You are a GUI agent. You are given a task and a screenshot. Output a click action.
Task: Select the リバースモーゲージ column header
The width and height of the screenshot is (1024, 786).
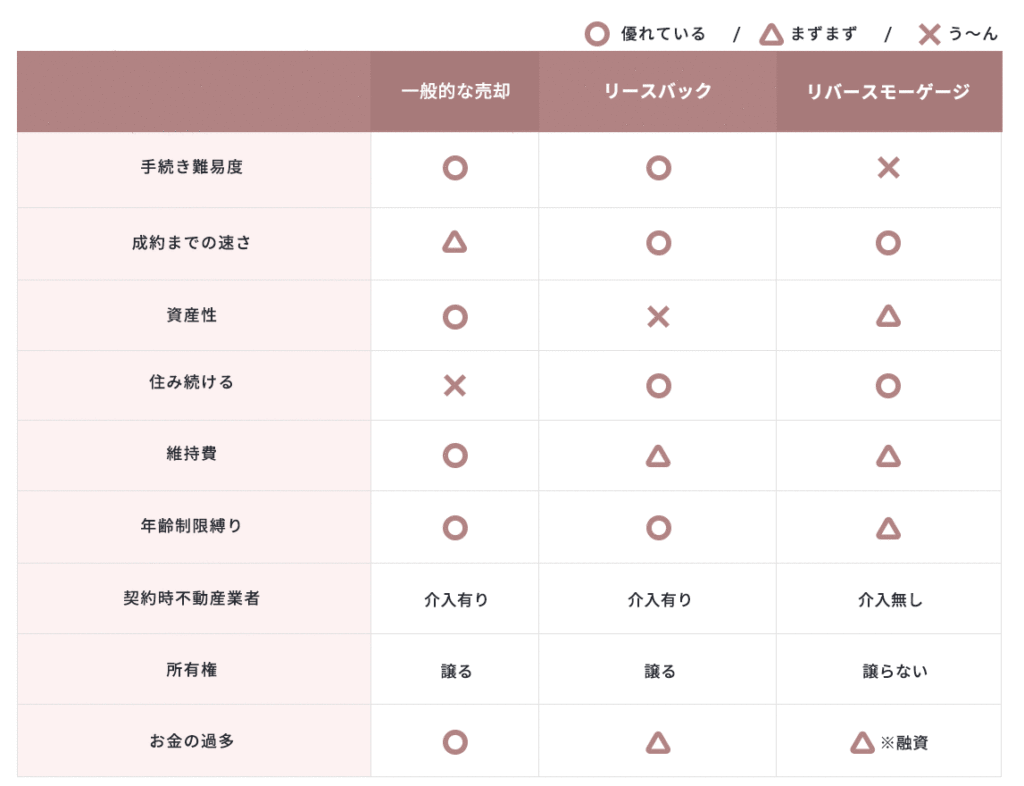[x=888, y=92]
